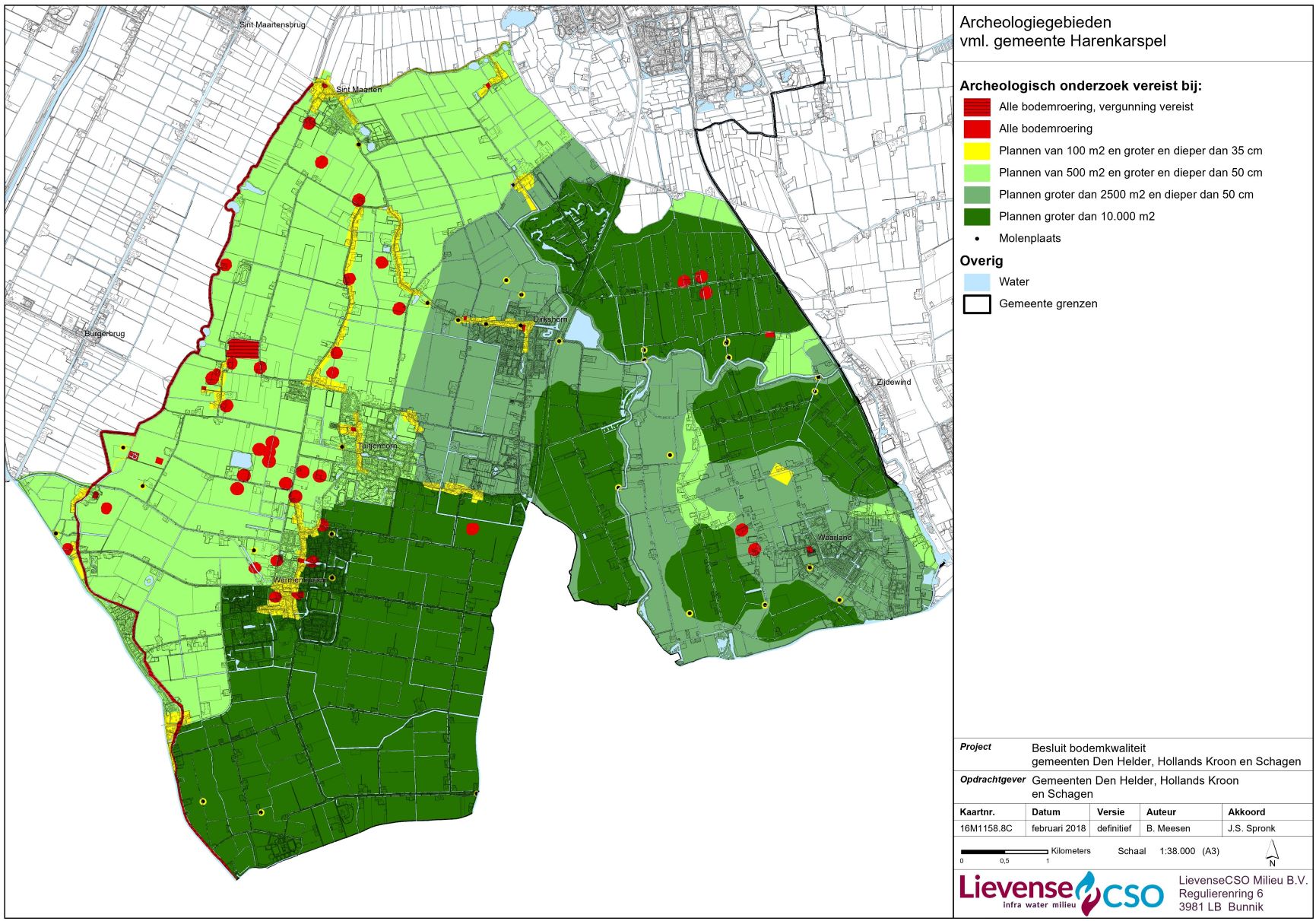The height and width of the screenshot is (921, 1316).
Task: Click the light green 500 m2 legend swatch
Action: (977, 173)
